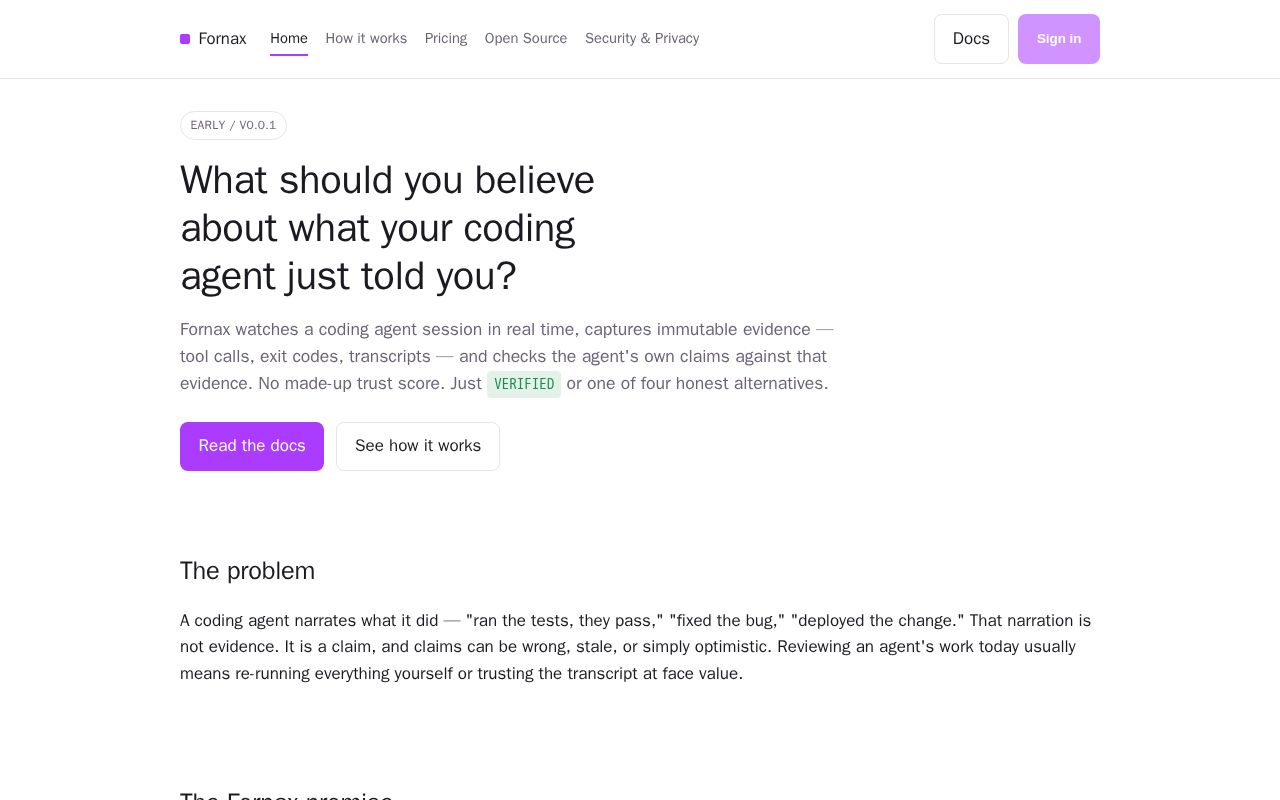Click the purple Fornax logo square
1280x800 pixels.
[x=185, y=39]
